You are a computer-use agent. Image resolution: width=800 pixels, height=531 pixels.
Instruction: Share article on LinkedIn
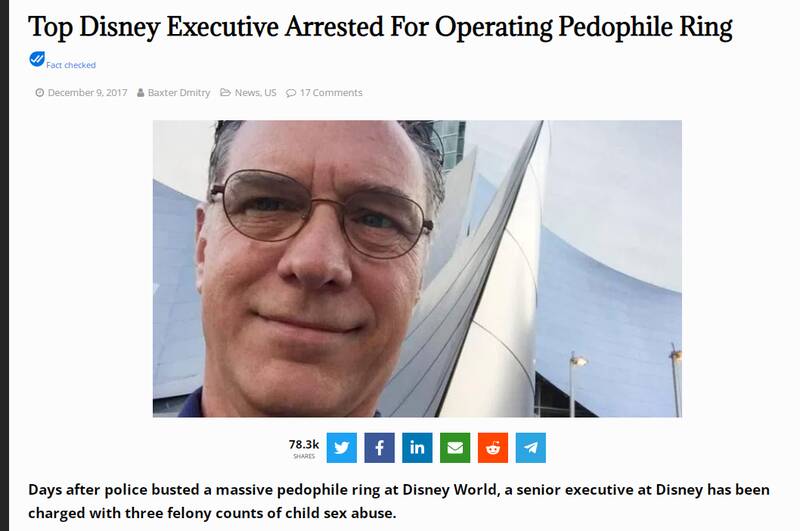click(x=417, y=448)
